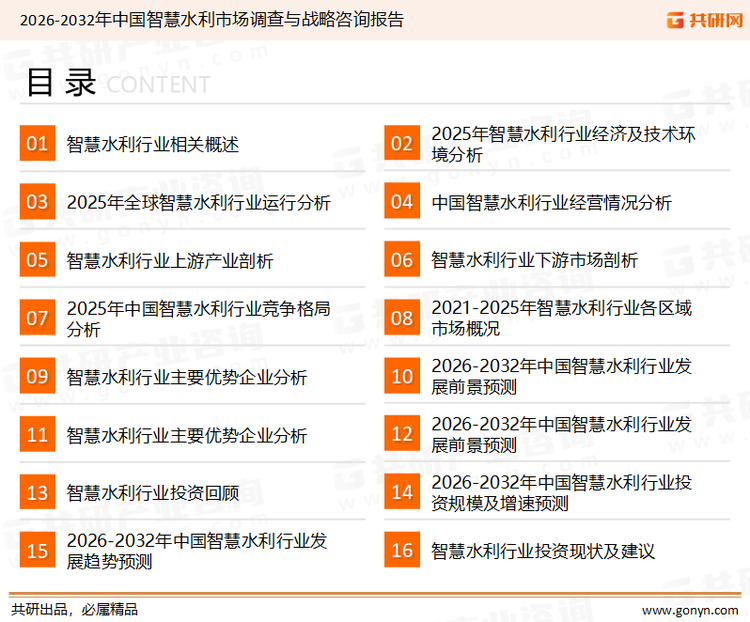Select chapter title 智慧水利行业相关概述
The width and height of the screenshot is (750, 622).
(153, 144)
